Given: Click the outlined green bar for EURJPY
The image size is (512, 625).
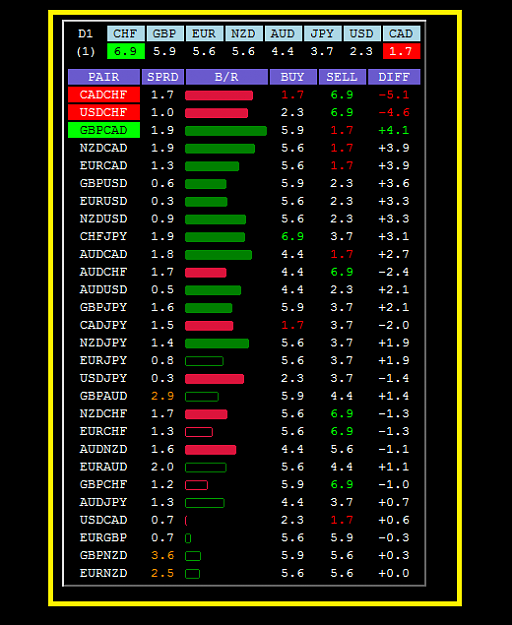Looking at the screenshot, I should pyautogui.click(x=204, y=361).
